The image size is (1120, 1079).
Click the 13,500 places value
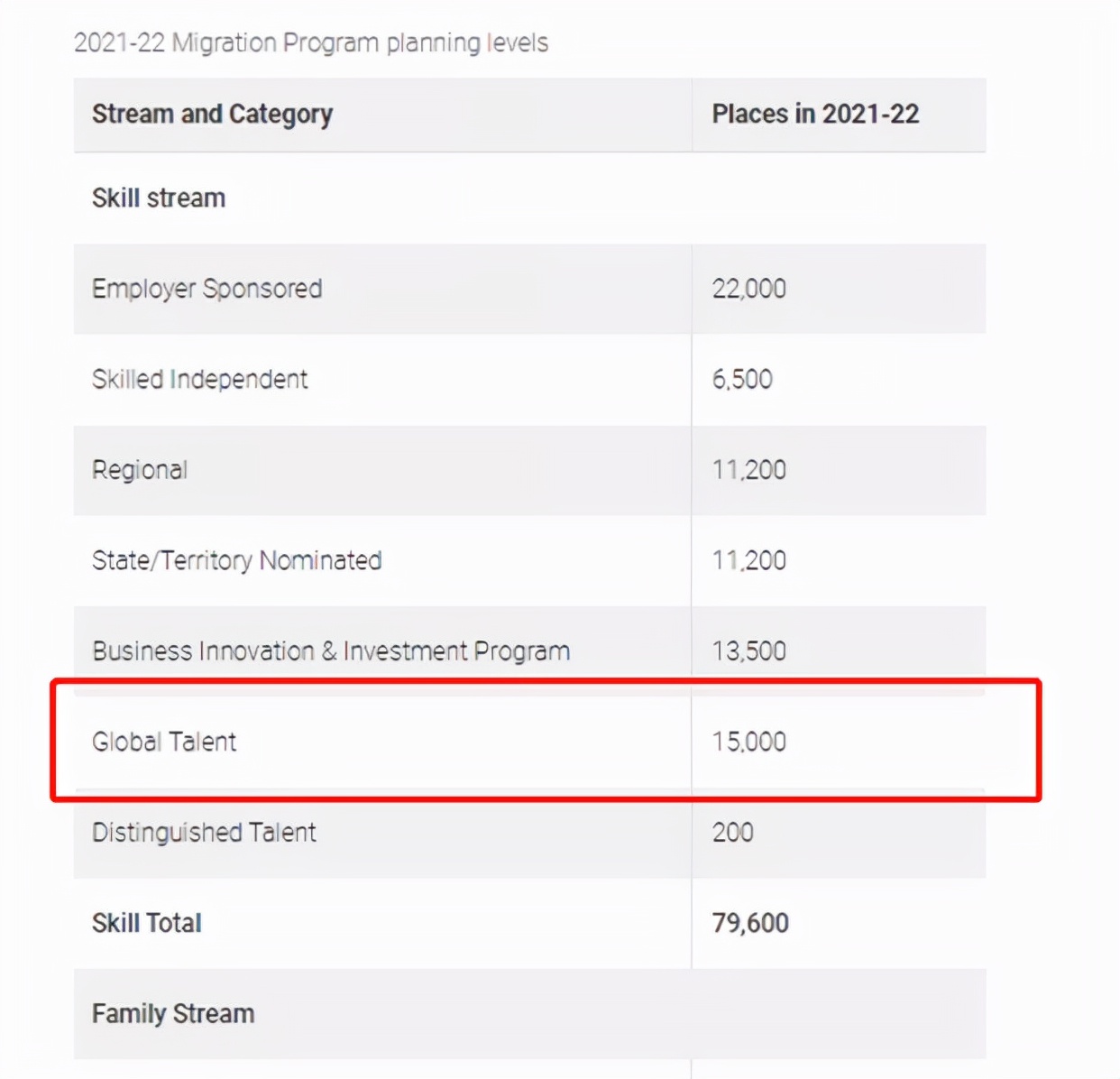pyautogui.click(x=748, y=651)
